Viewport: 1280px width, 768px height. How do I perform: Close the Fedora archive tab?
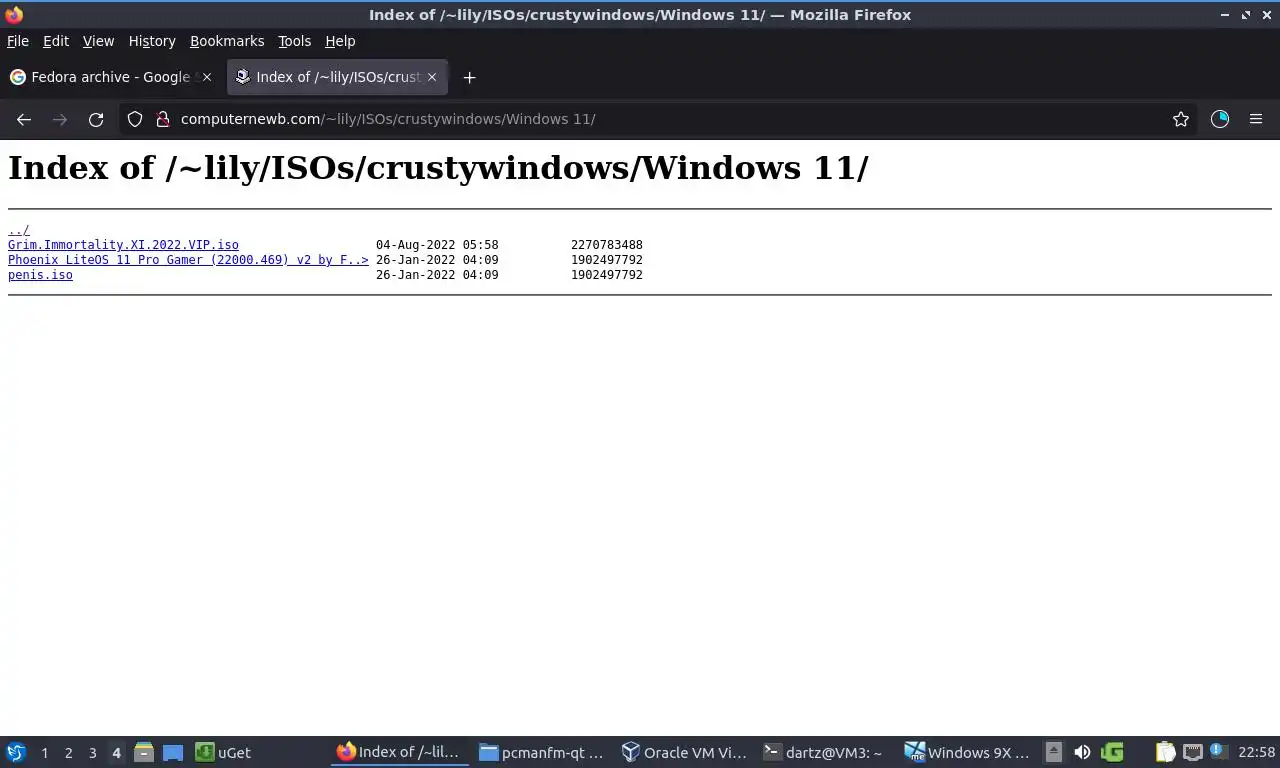(x=207, y=77)
